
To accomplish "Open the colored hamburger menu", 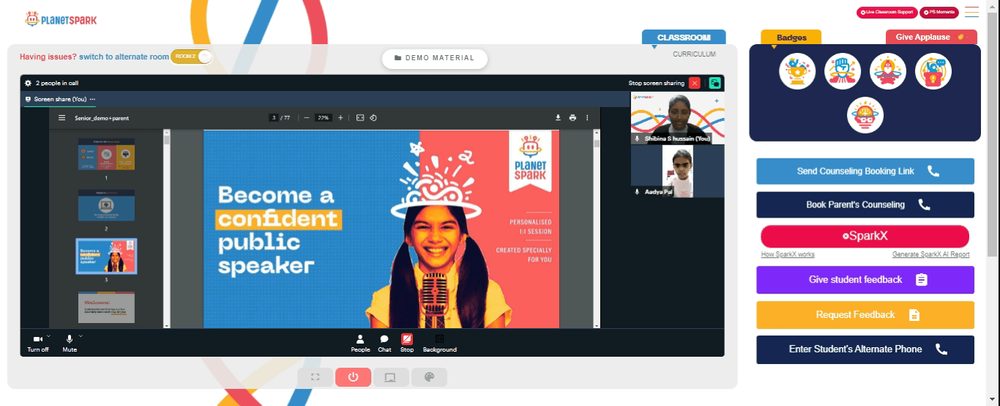I will click(971, 12).
